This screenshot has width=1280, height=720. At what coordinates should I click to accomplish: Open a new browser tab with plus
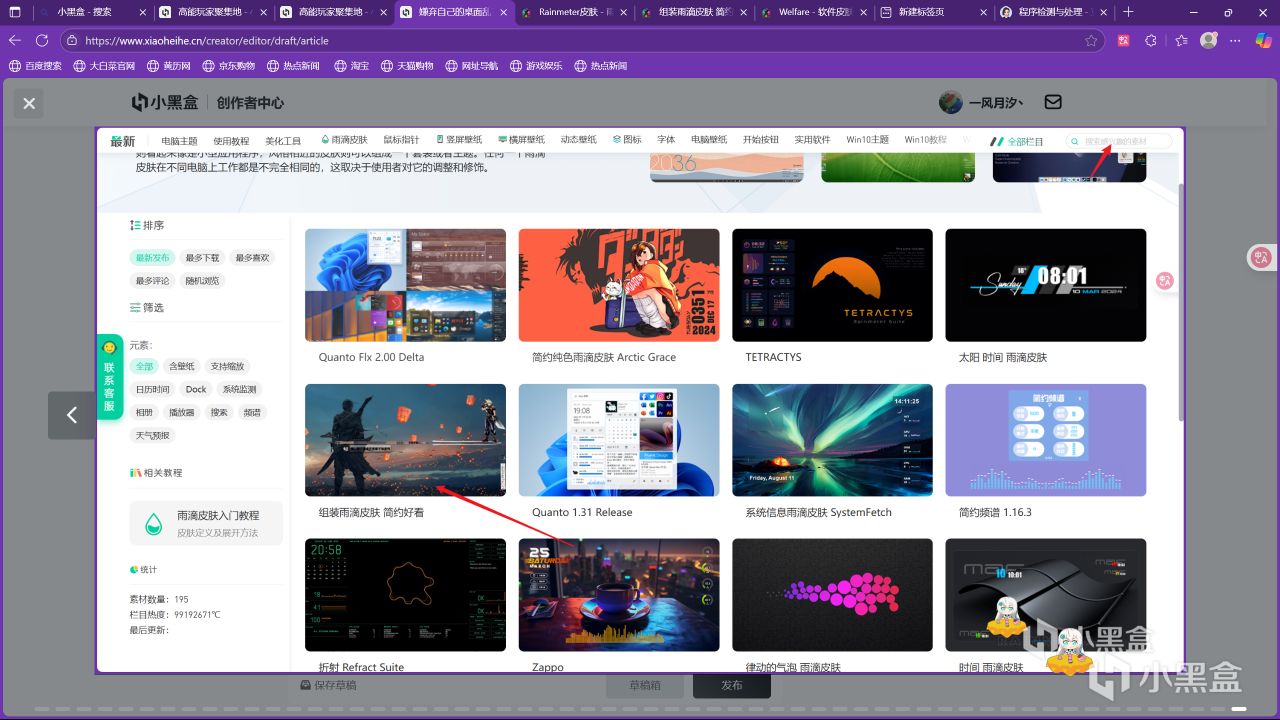pos(1128,12)
